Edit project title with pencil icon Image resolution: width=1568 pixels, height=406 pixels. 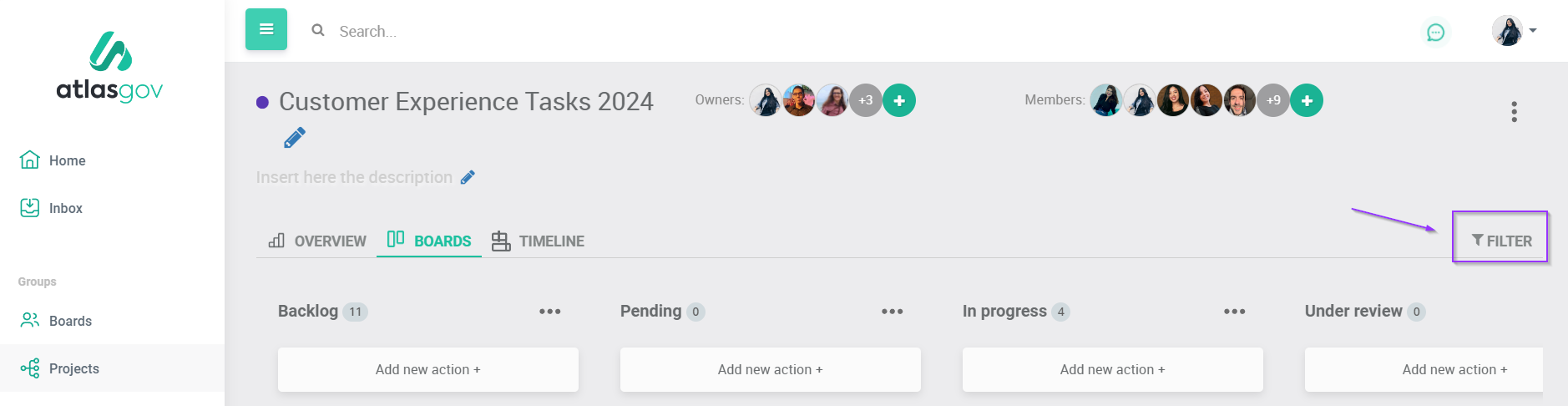(295, 138)
